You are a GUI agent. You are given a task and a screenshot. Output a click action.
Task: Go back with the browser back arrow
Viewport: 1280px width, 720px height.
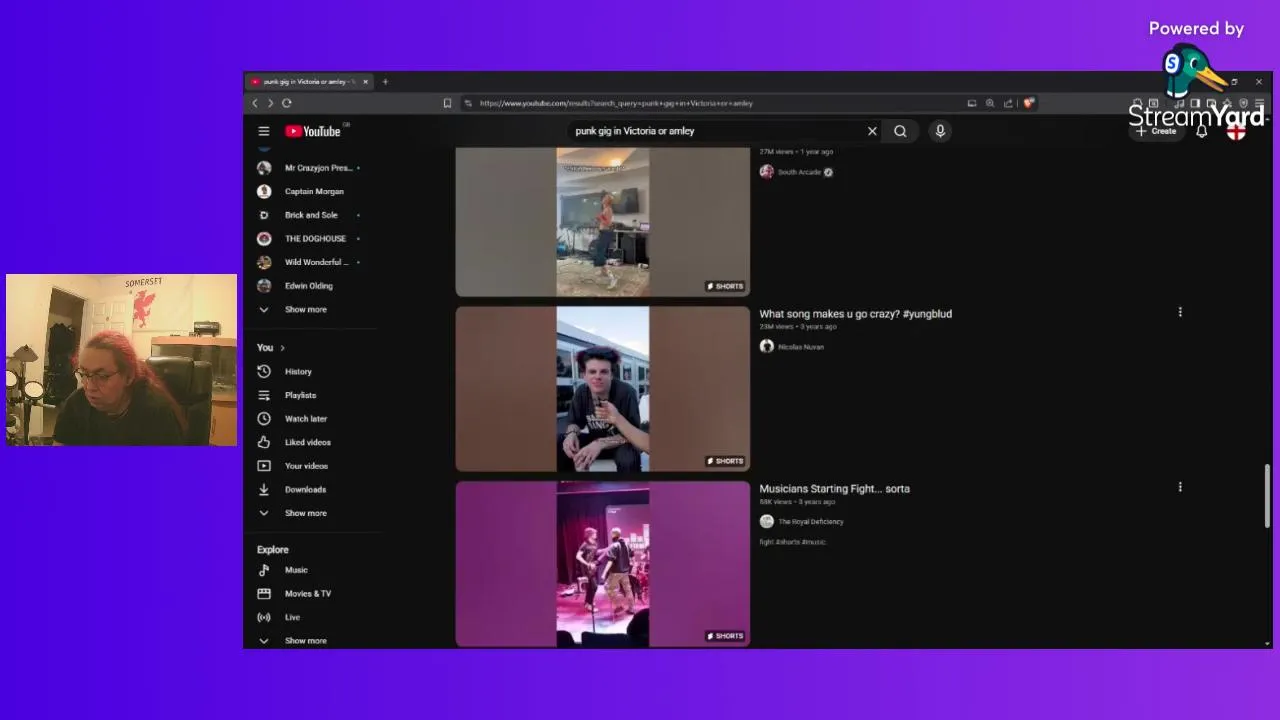[x=255, y=103]
